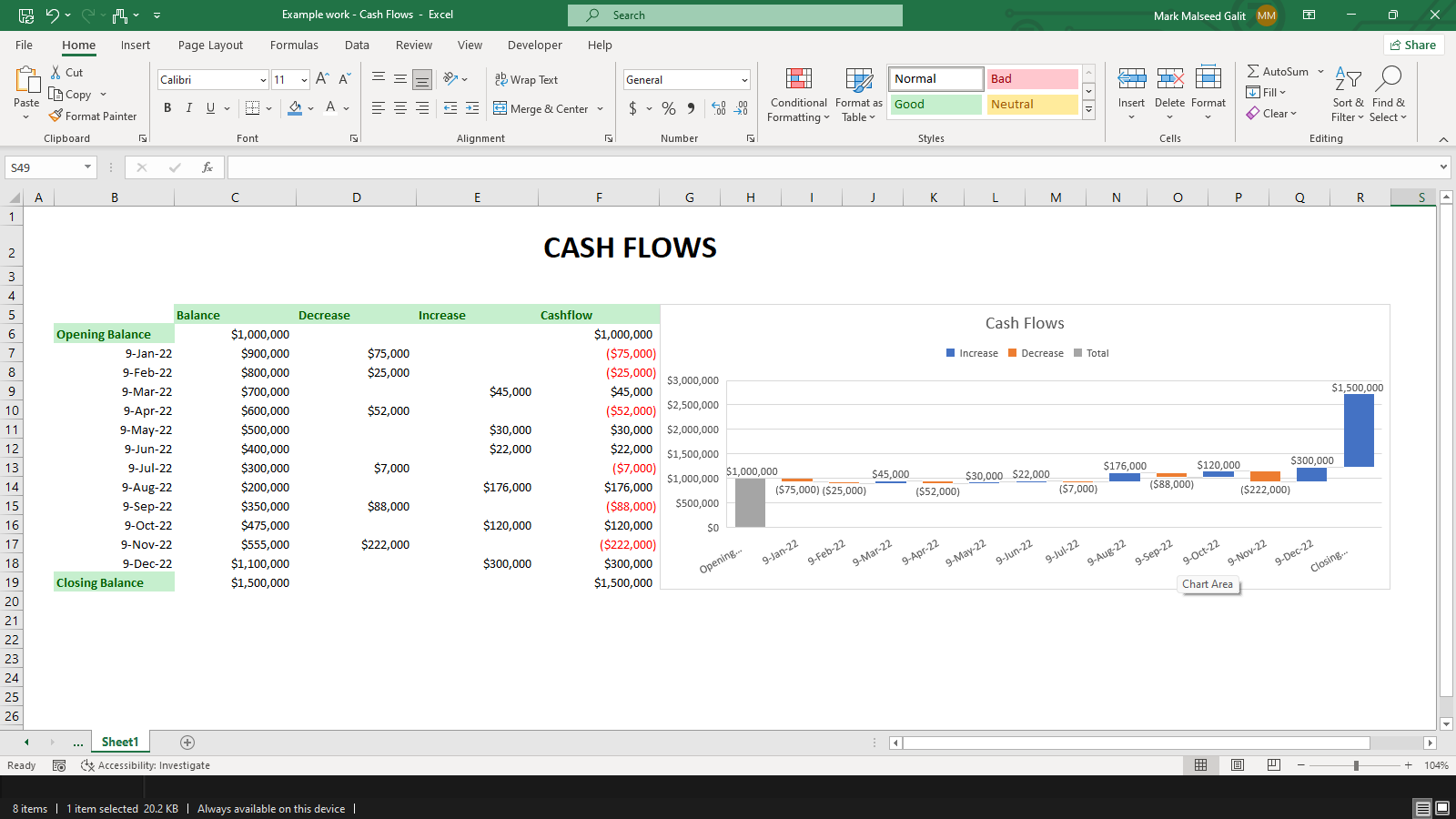Click the Increase Decimal icon

(719, 108)
